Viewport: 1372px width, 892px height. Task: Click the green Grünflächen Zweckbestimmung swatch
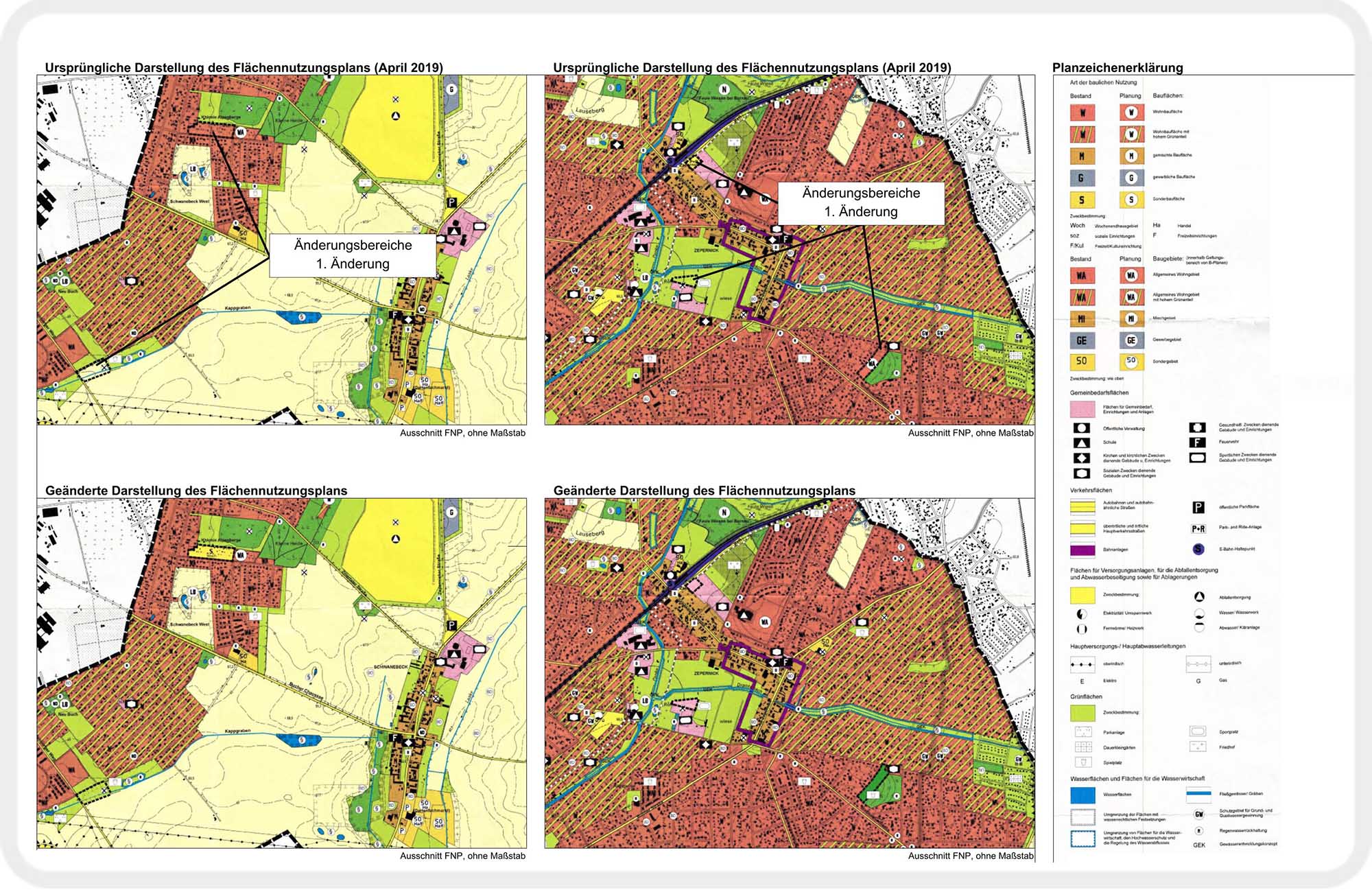coord(1083,713)
